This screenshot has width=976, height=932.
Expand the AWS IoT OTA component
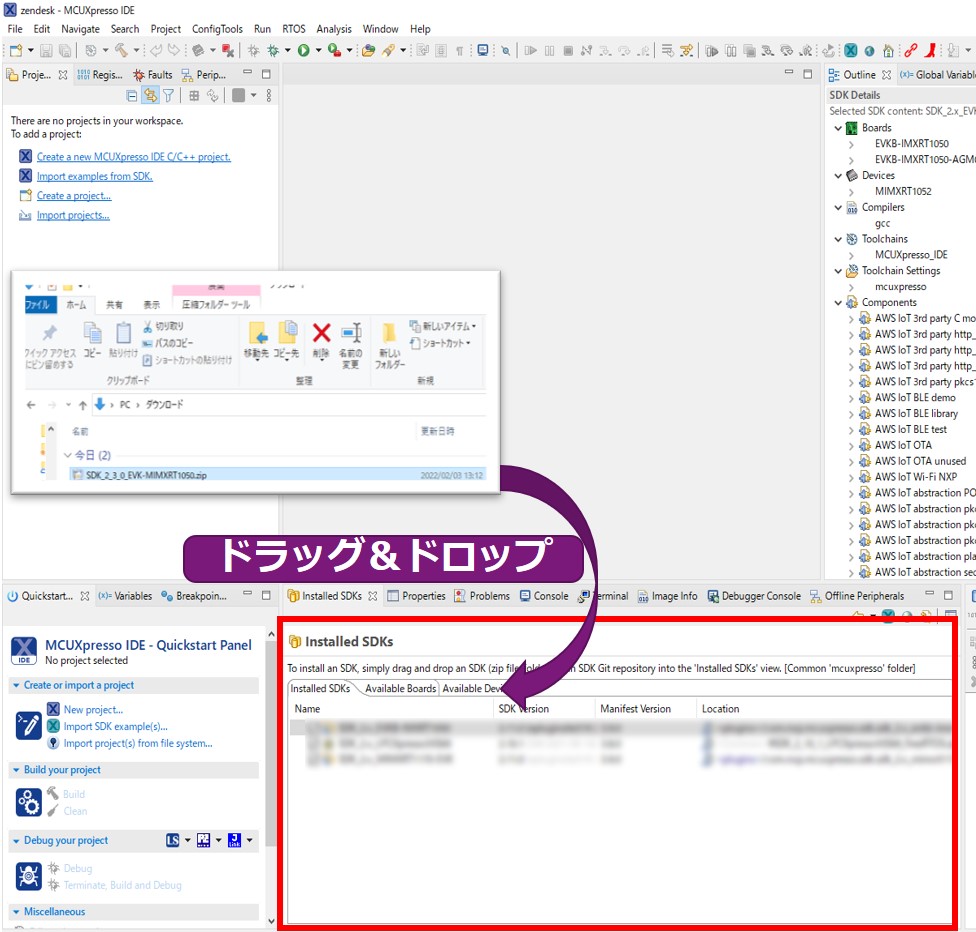(851, 445)
